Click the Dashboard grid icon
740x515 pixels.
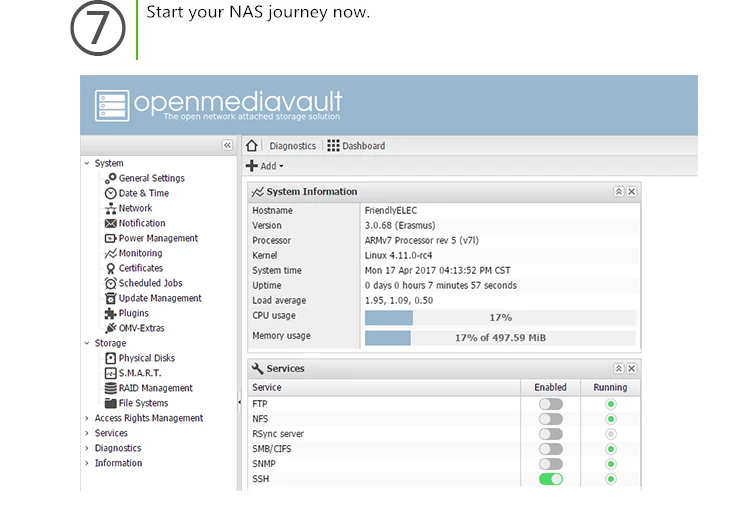point(333,146)
